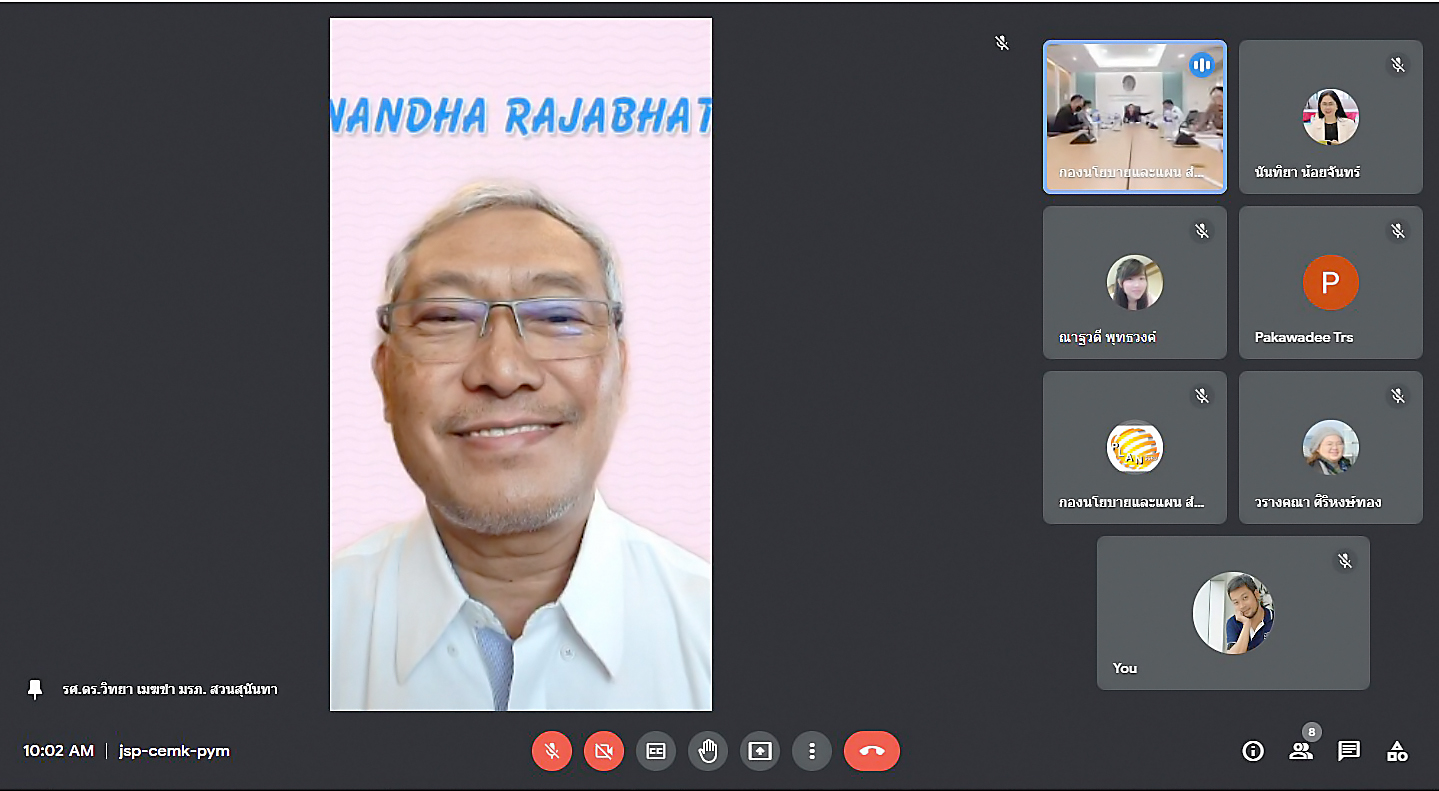Click the main pinned presenter video
The height and width of the screenshot is (791, 1439).
click(520, 364)
